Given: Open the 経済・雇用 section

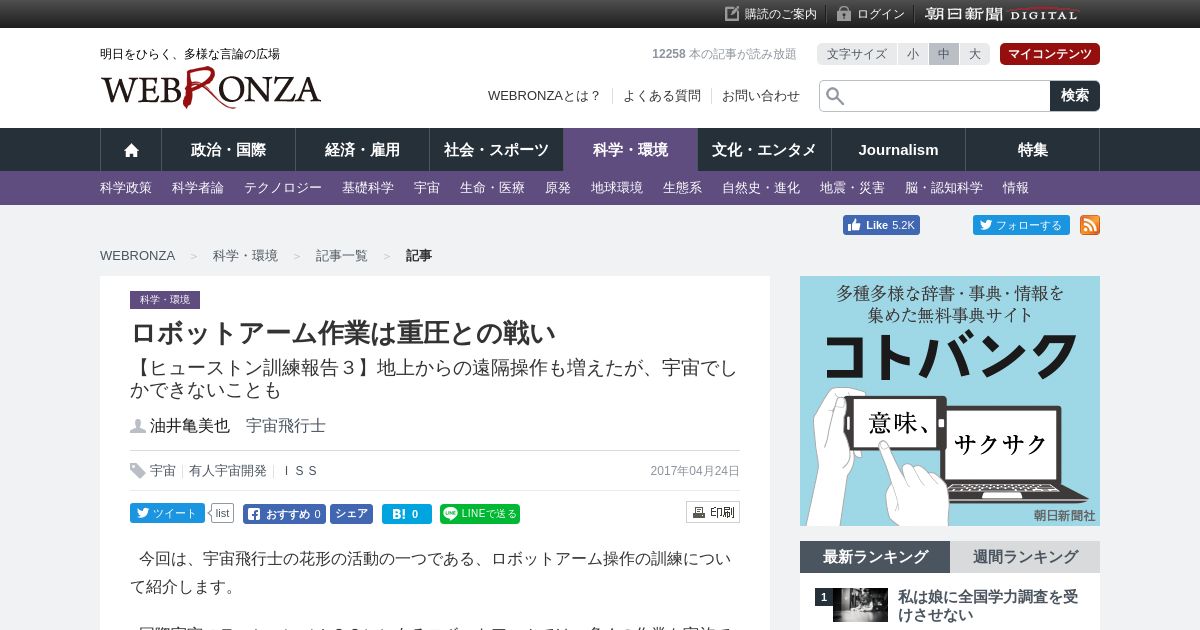Looking at the screenshot, I should 362,150.
